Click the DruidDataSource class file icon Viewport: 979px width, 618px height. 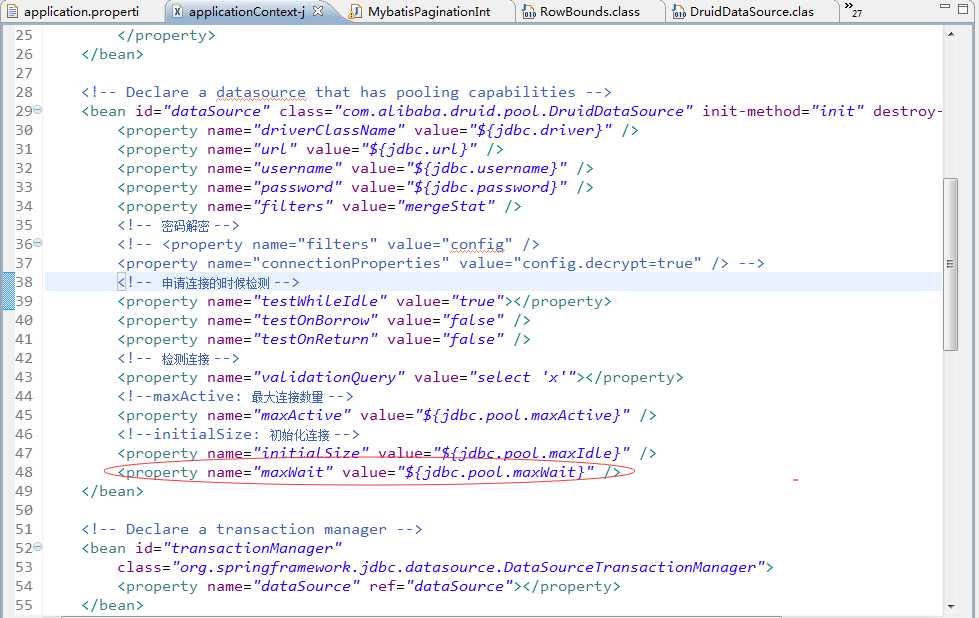click(x=678, y=12)
